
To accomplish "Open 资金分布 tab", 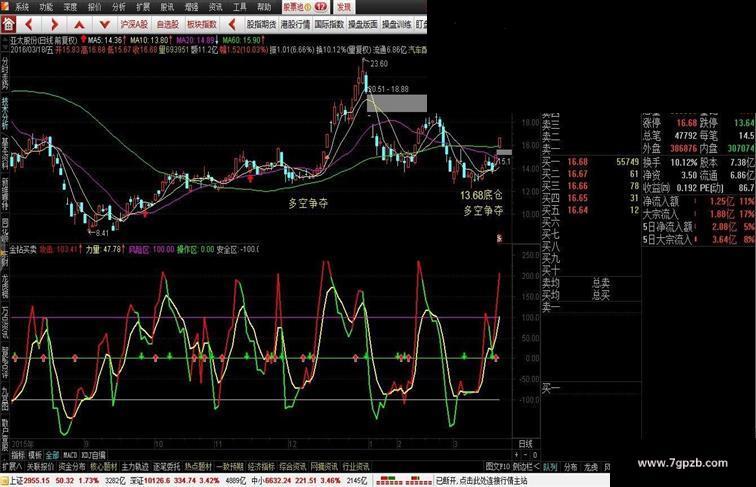I will coord(72,467).
